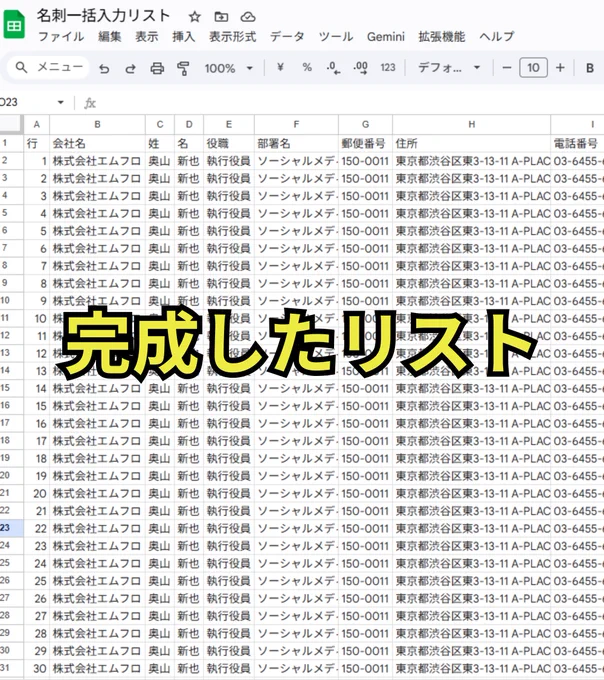Click 執行役員 cell in row 2
Screen dimensions: 604x680
coord(229,161)
